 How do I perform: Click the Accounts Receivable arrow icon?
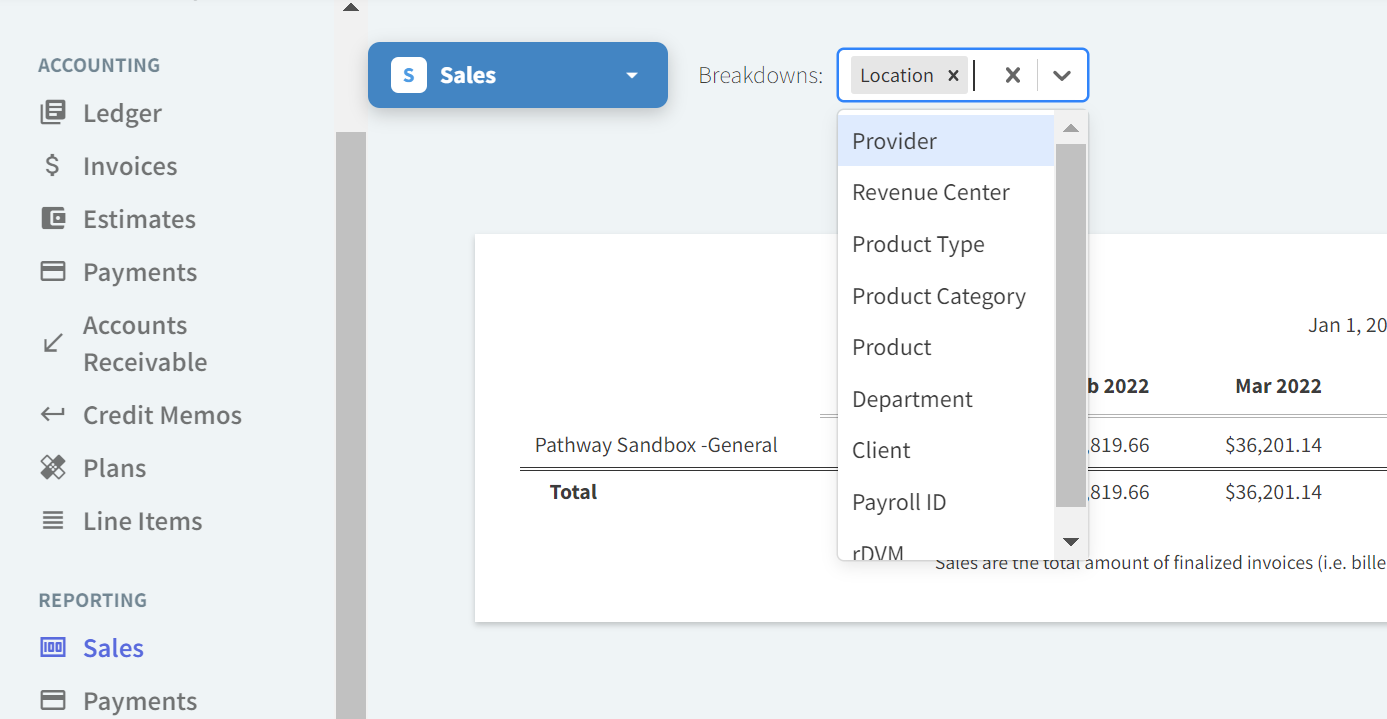pyautogui.click(x=53, y=344)
